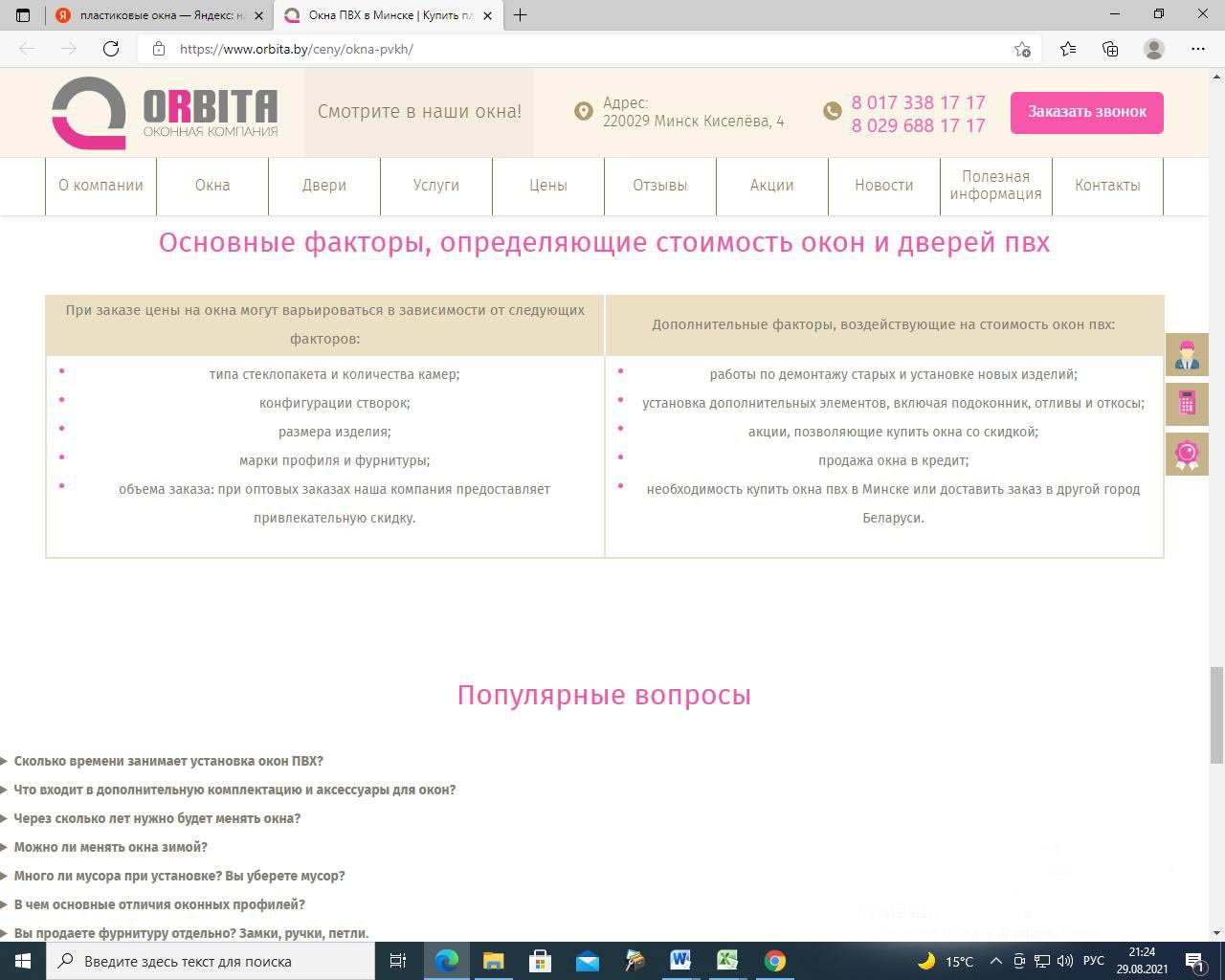Open browser Collections icon

pos(1110,49)
